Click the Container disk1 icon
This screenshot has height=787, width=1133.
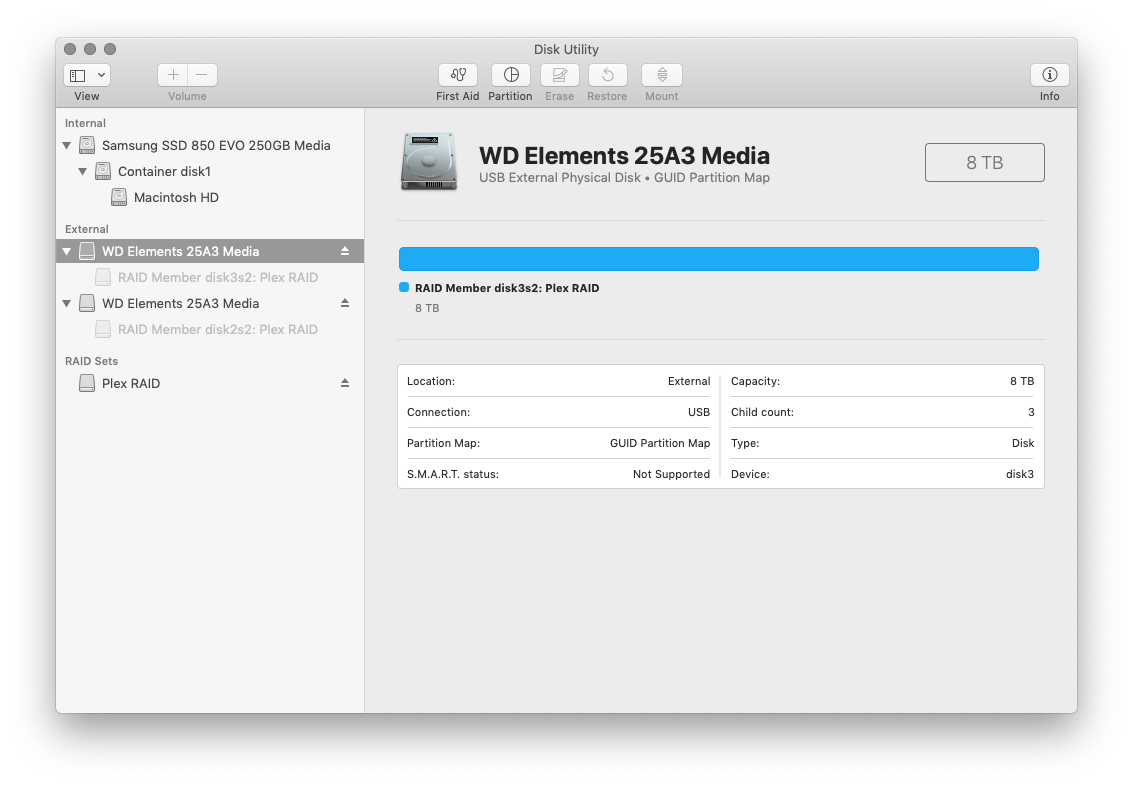pos(103,172)
